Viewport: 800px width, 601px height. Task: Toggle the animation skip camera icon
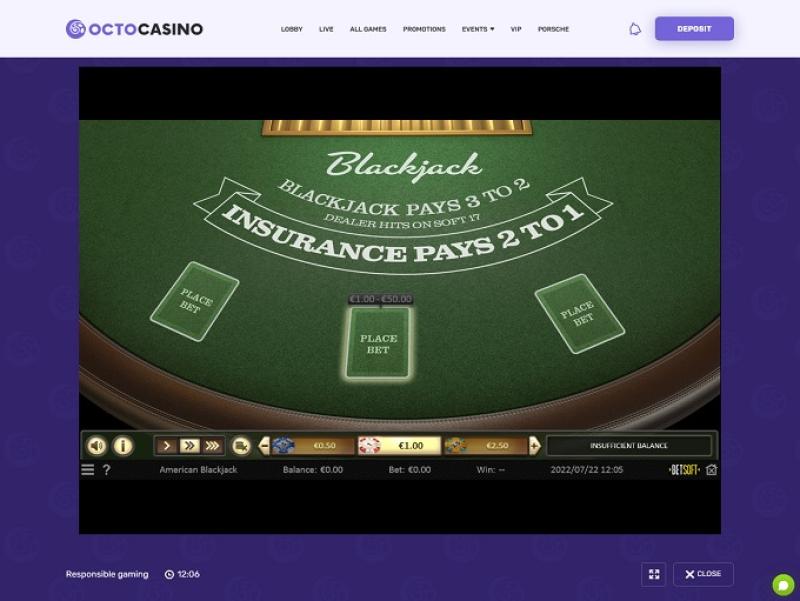241,446
